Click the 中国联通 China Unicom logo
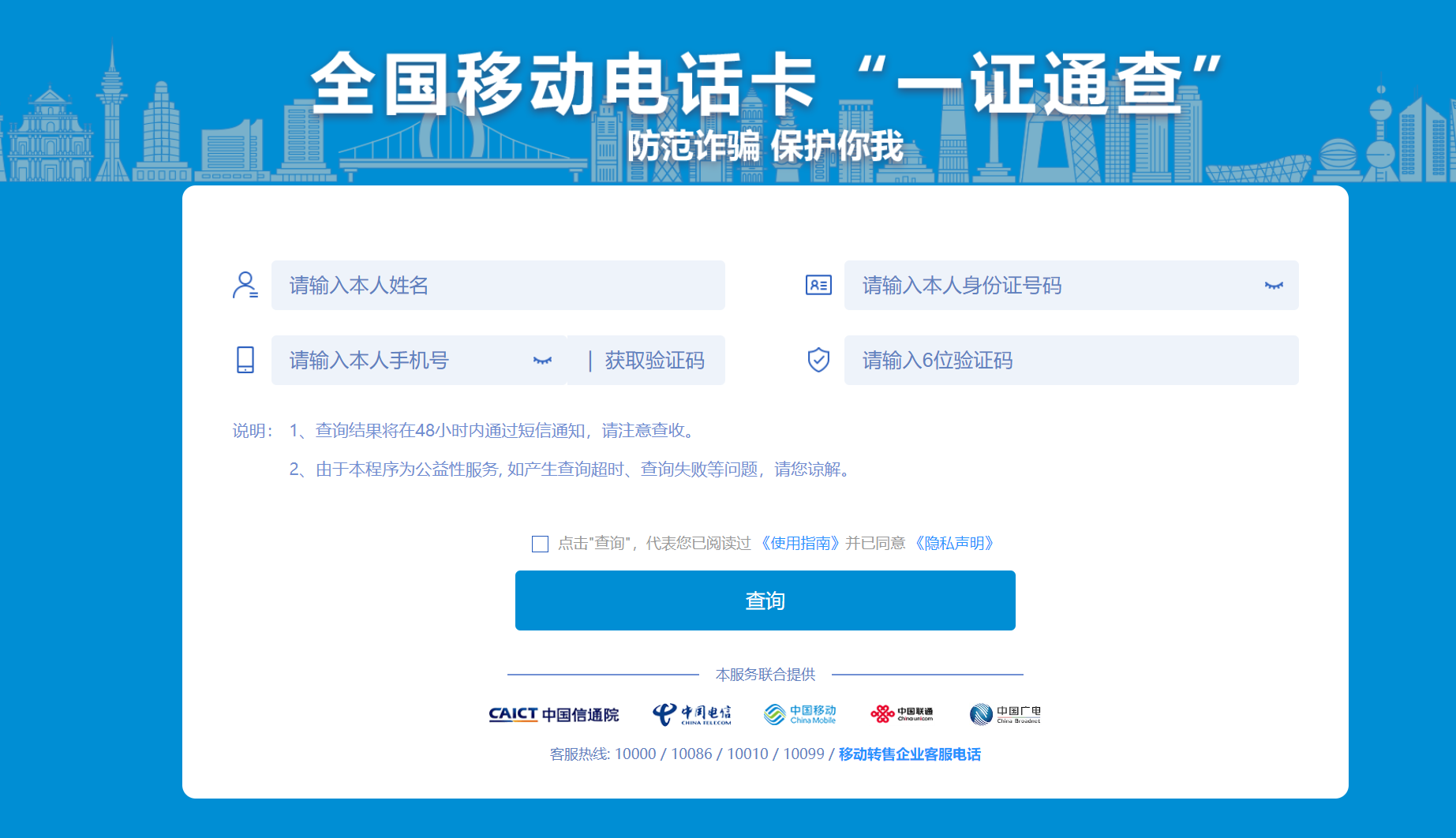 coord(903,714)
